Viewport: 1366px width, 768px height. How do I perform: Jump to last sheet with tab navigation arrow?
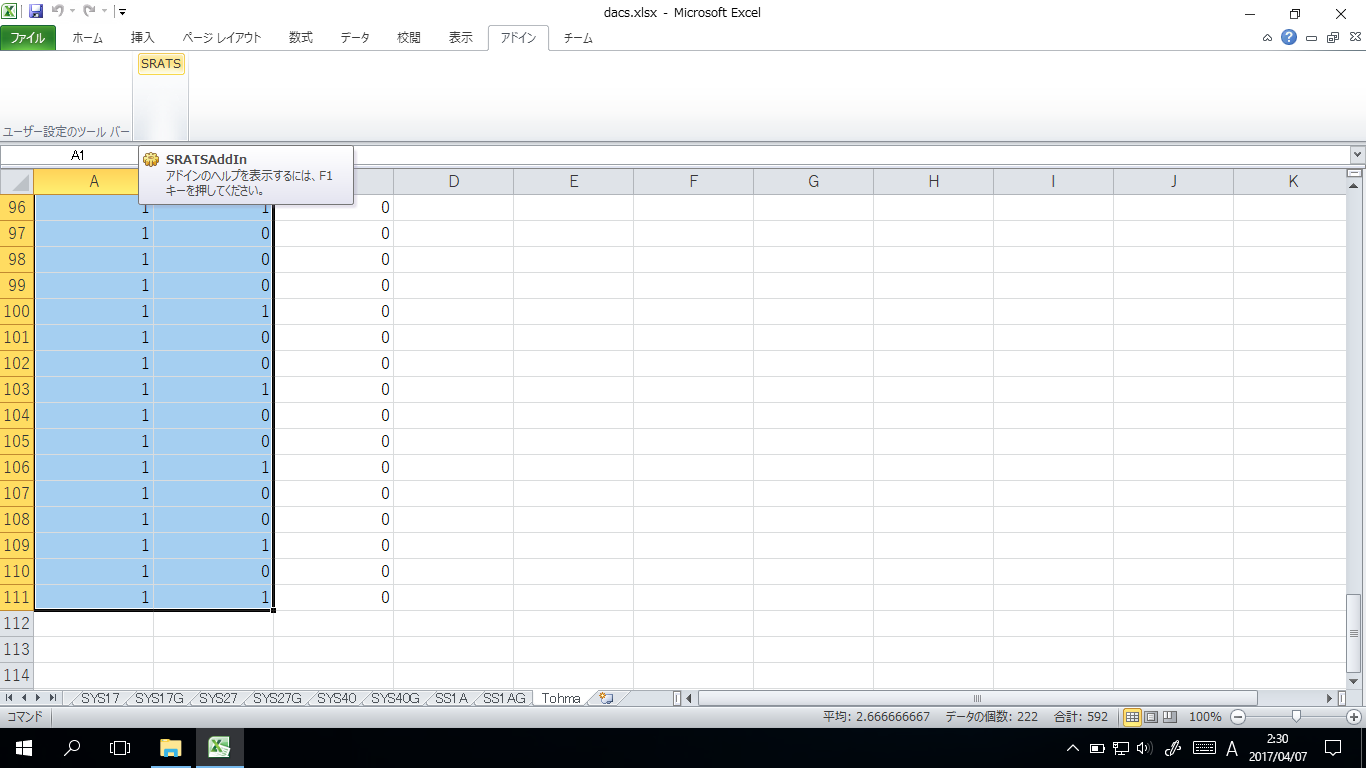53,697
